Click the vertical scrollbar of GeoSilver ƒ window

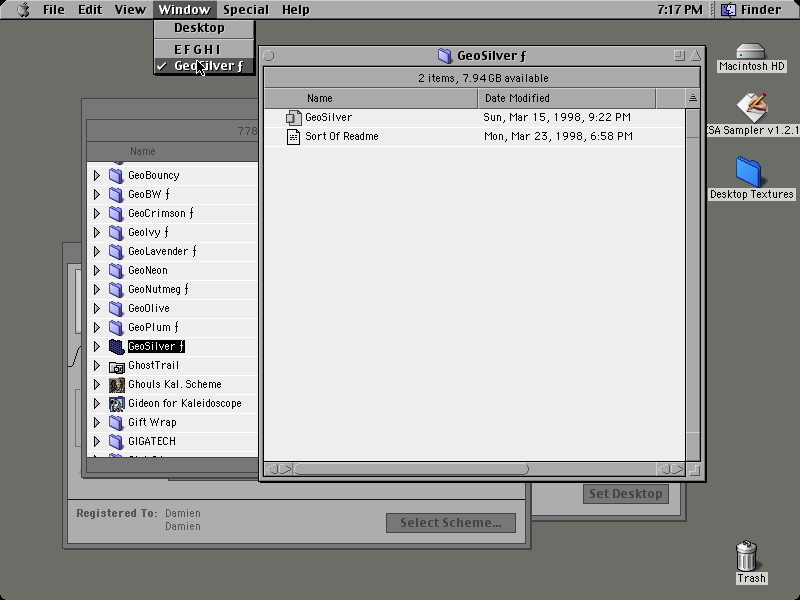693,285
